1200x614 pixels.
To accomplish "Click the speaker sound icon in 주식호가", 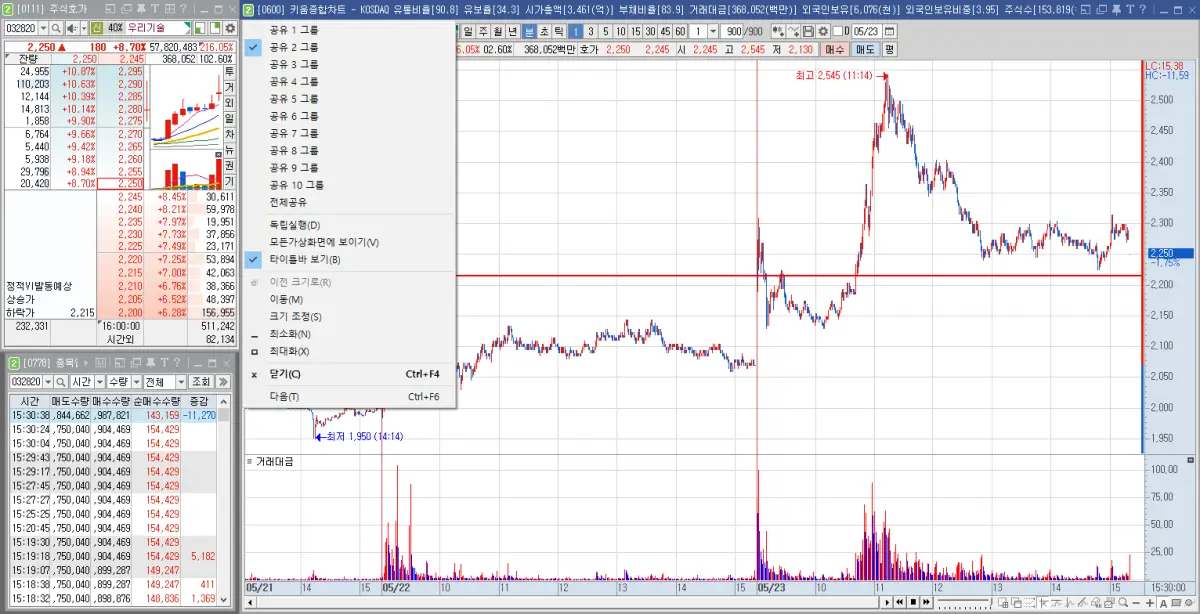I will 72,28.
